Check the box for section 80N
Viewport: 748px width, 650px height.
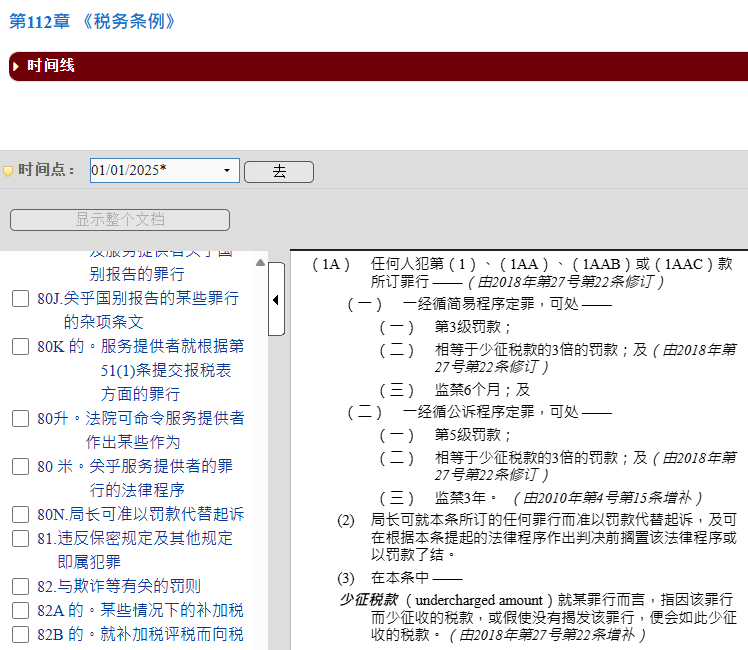point(20,515)
